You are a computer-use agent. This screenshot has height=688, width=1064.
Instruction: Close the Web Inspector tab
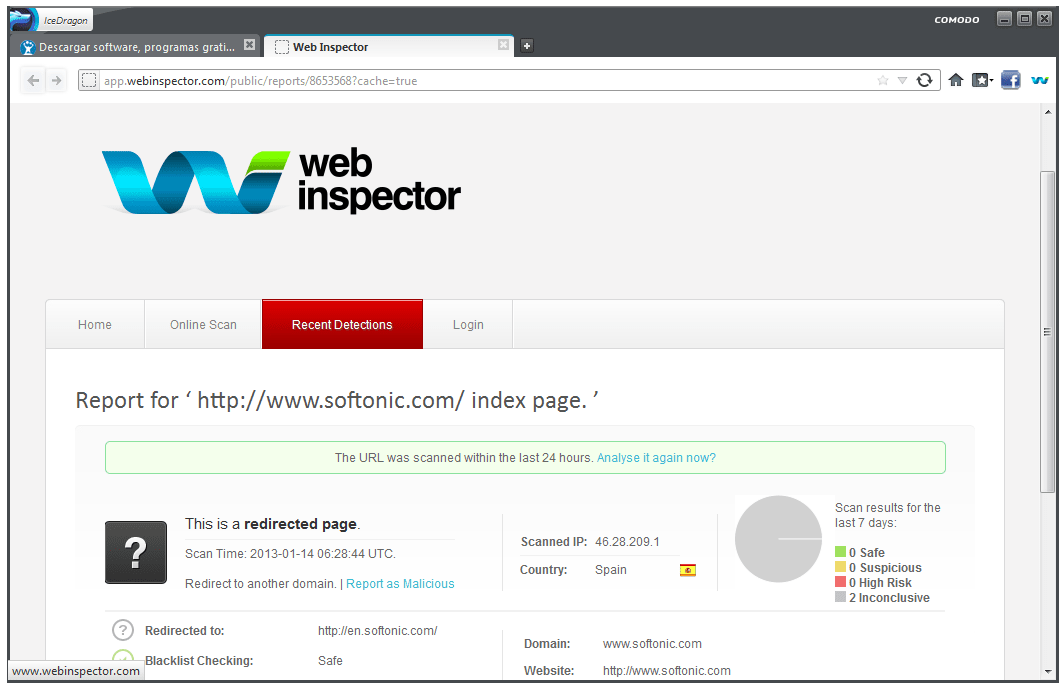504,45
